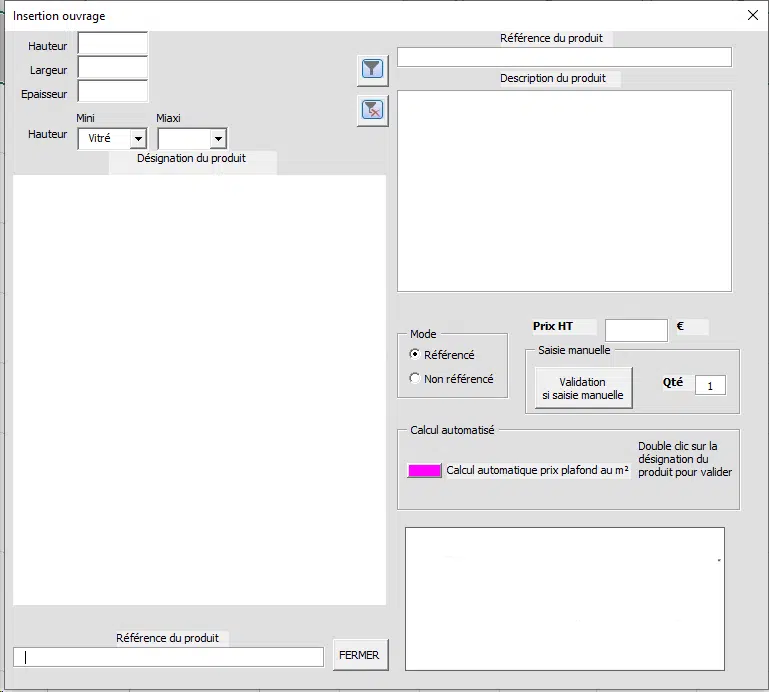Focus the Qté quantity field
The image size is (769, 692).
pos(710,385)
